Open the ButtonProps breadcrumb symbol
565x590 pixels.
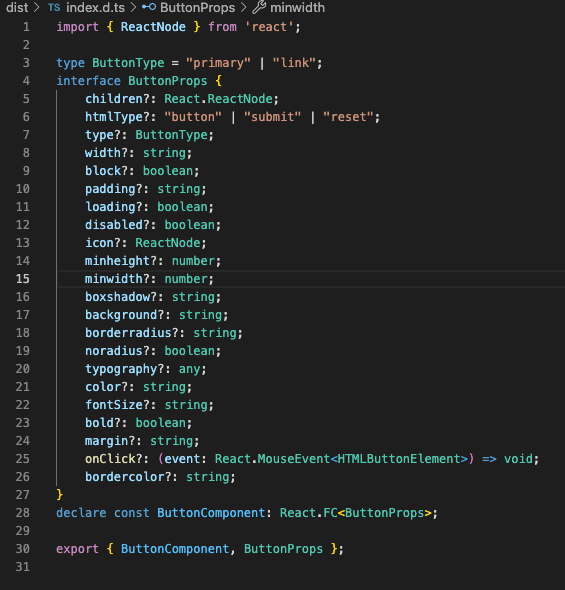coord(197,8)
